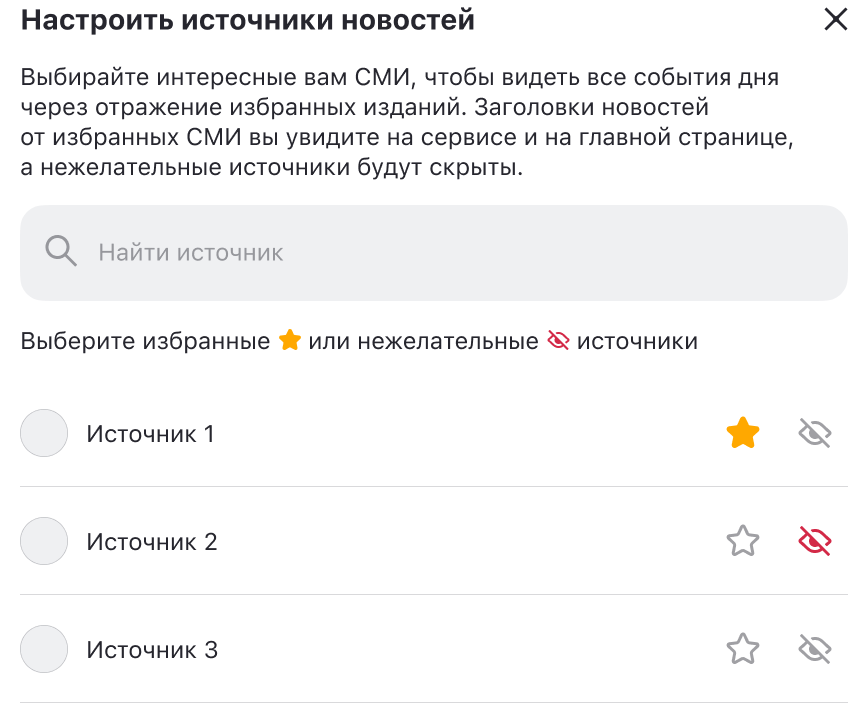Click the magnifier icon in search box
864x714 pixels.
61,251
